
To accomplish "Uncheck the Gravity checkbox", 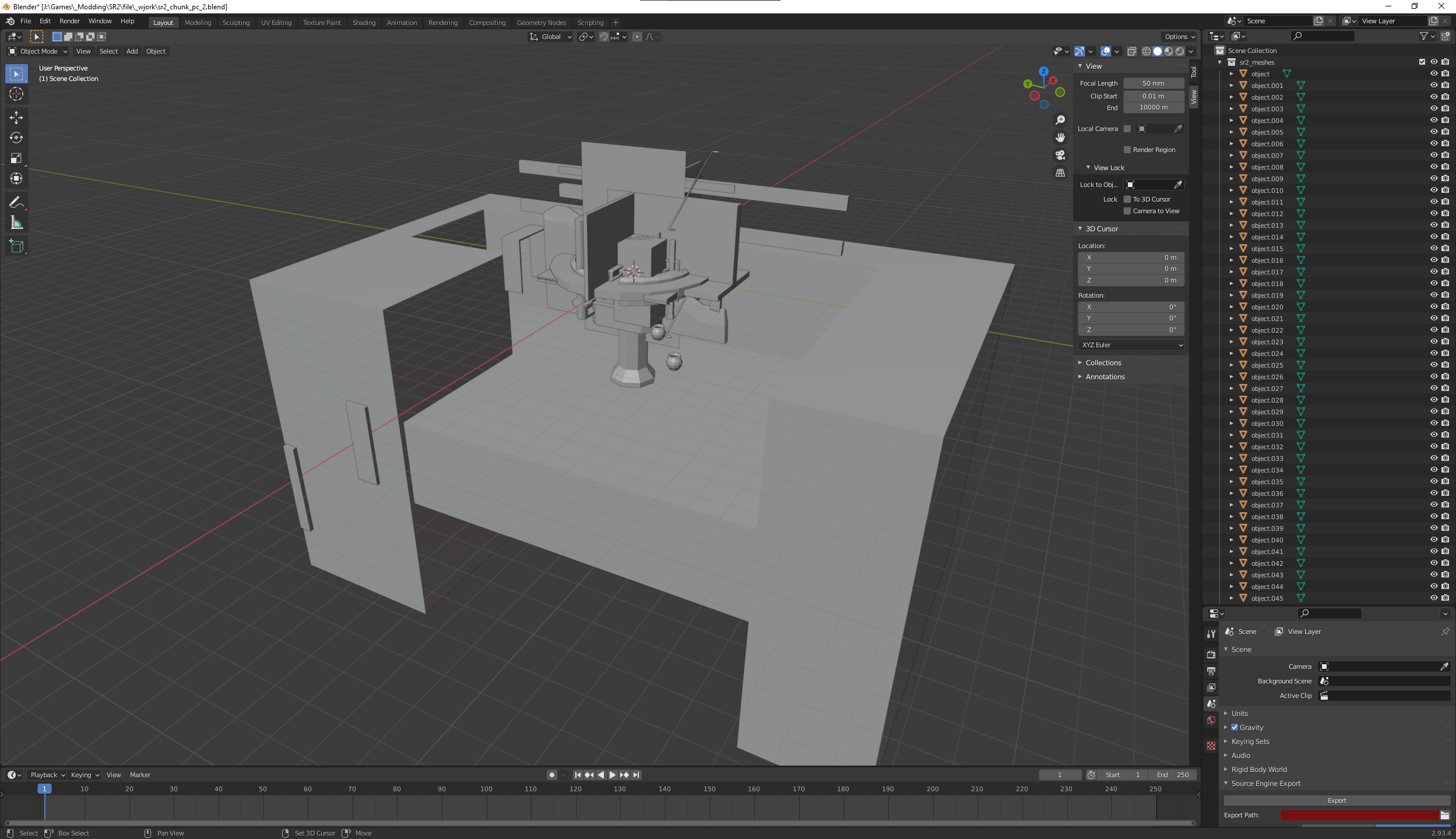I will tap(1235, 727).
